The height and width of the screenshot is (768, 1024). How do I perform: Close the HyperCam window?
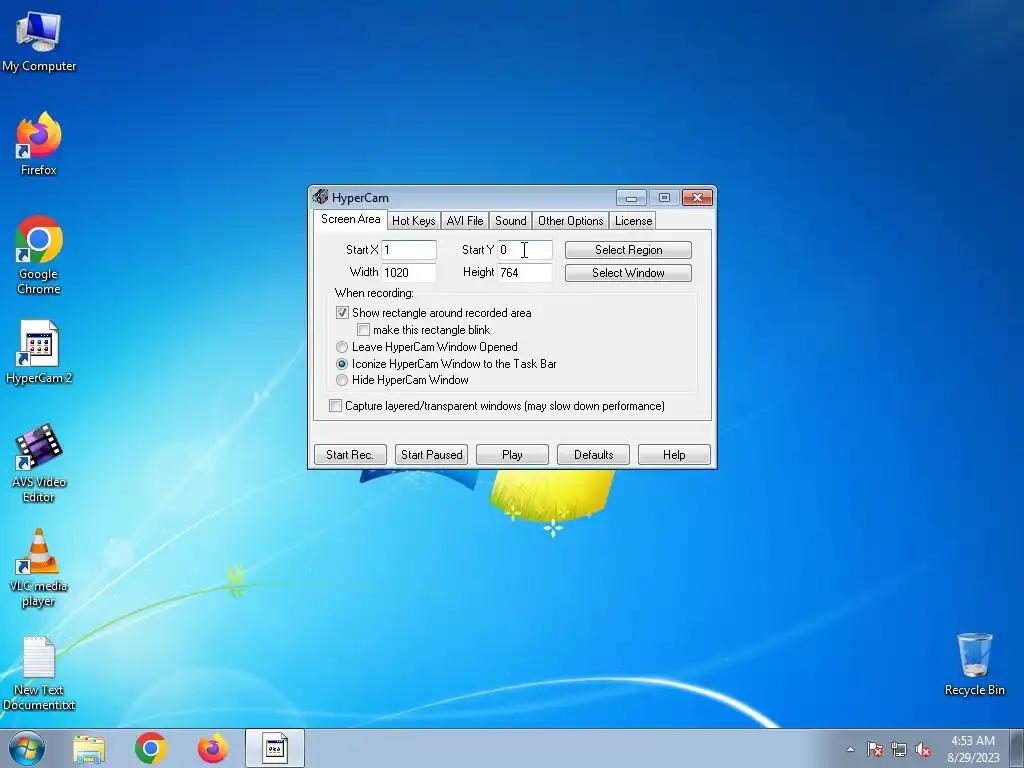697,198
